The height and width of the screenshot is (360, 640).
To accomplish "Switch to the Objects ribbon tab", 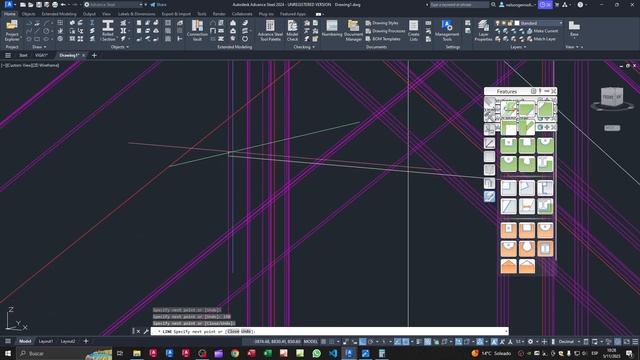I will pos(28,14).
